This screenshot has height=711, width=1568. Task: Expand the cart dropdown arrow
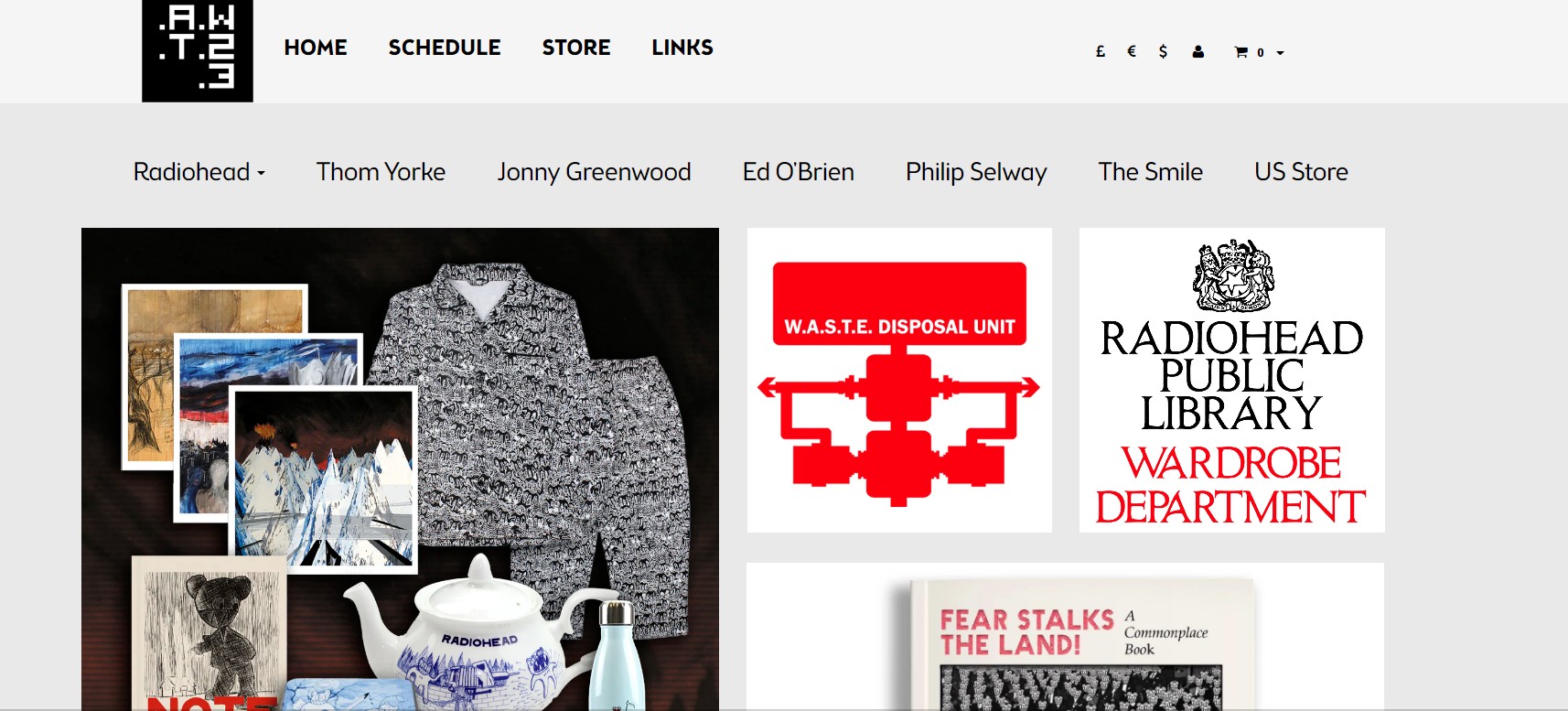click(1280, 53)
